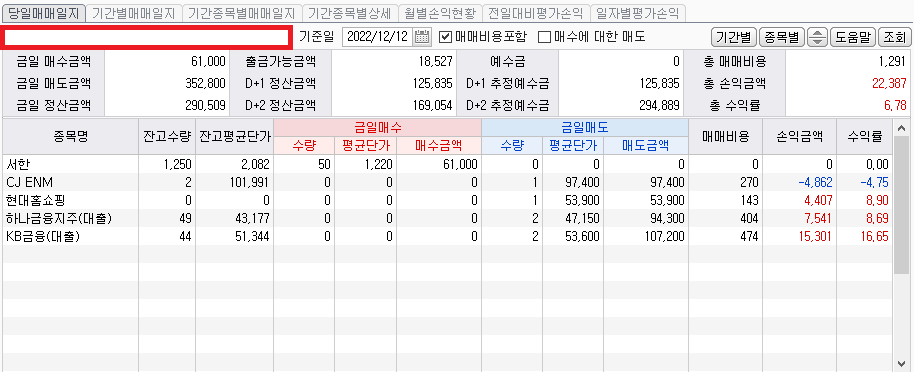
Task: Select the KB금융(대출) row
Action: pos(448,236)
